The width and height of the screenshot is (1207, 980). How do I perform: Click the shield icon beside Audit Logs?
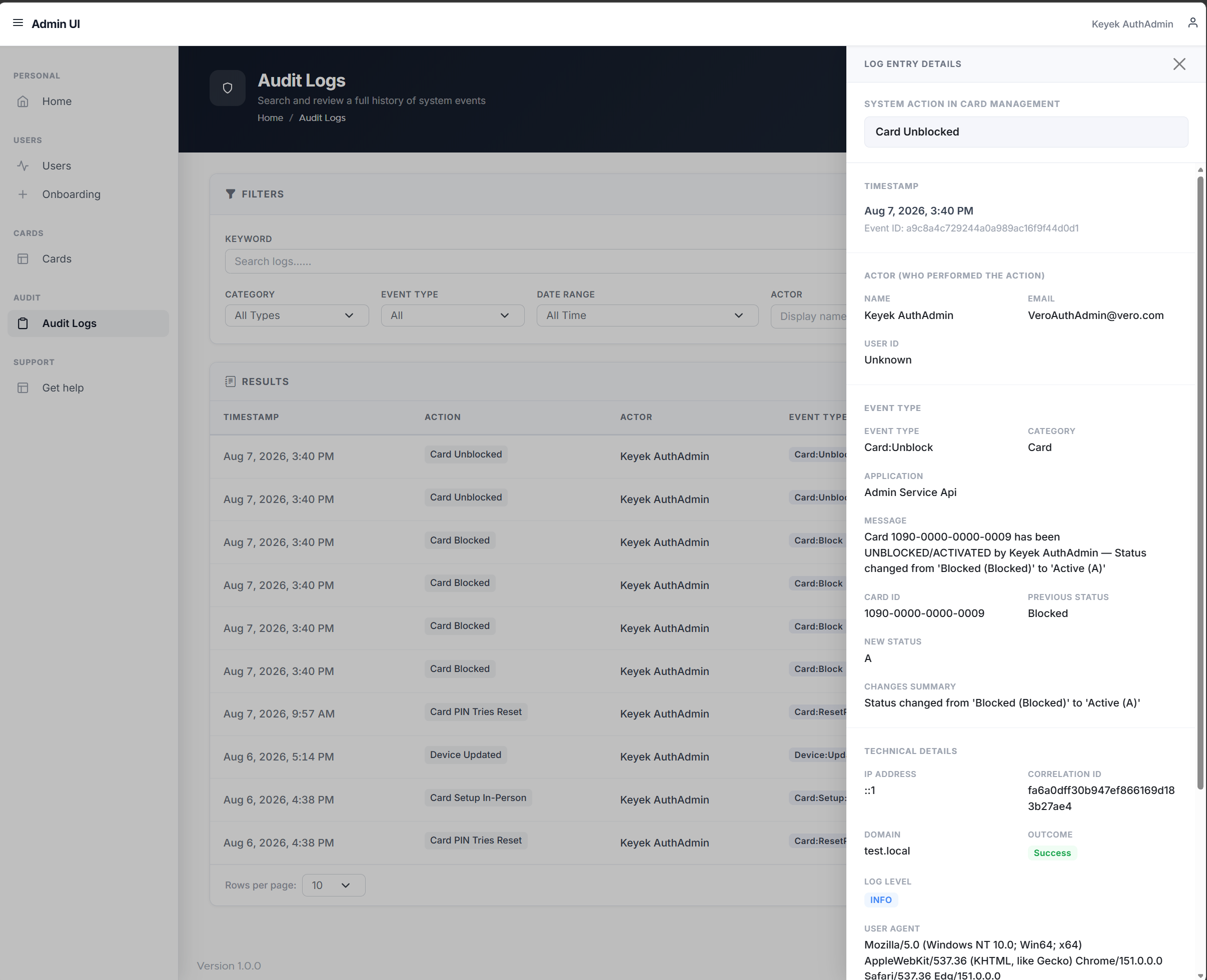[228, 88]
